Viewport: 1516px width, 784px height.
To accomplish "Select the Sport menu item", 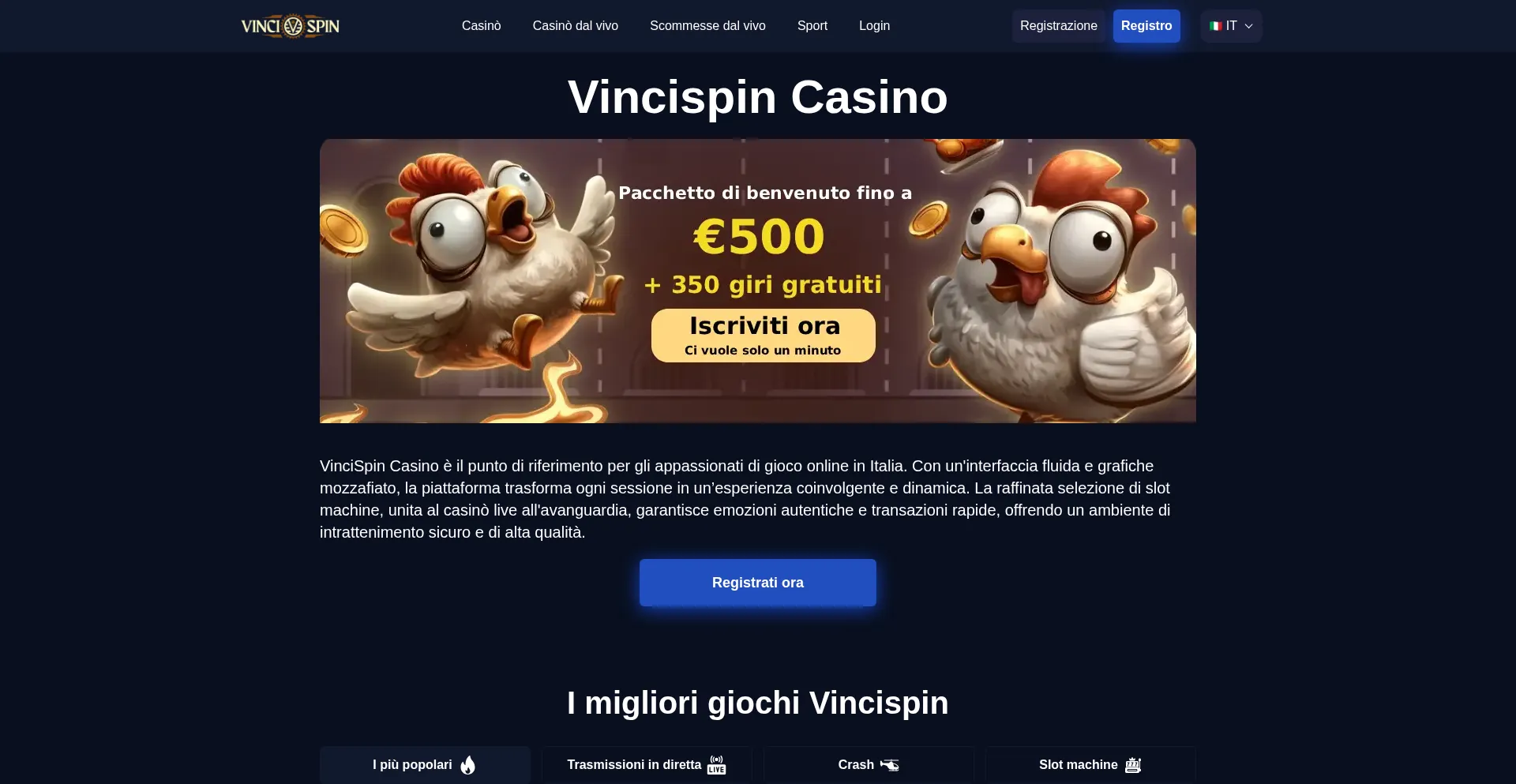I will (812, 26).
